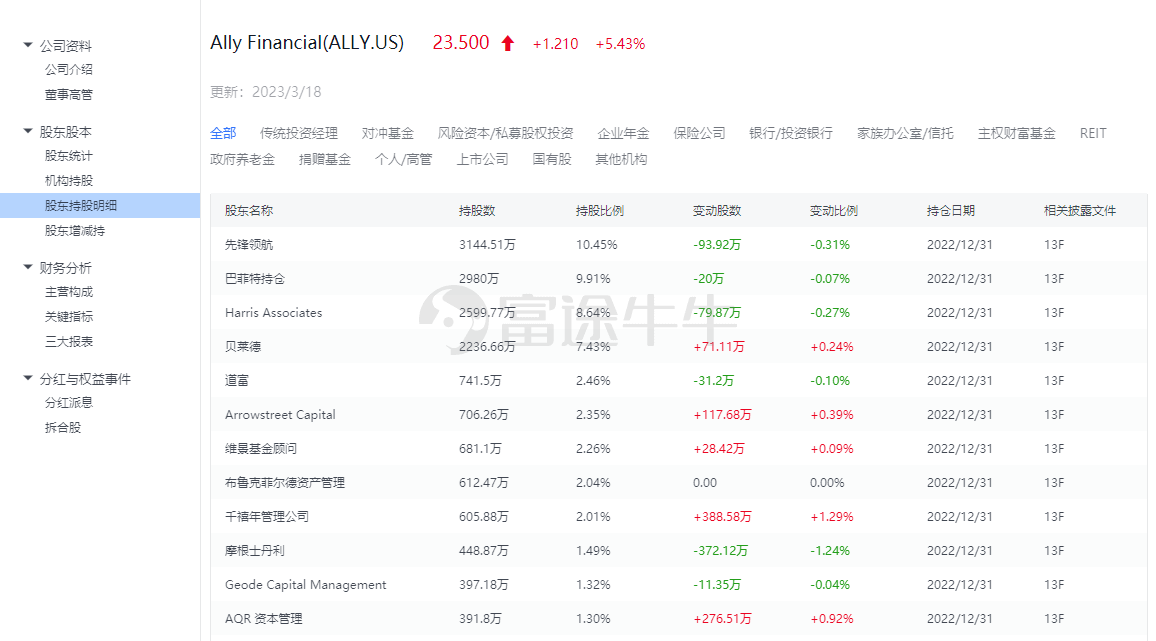Click the 持仓日期 column header

[x=950, y=211]
